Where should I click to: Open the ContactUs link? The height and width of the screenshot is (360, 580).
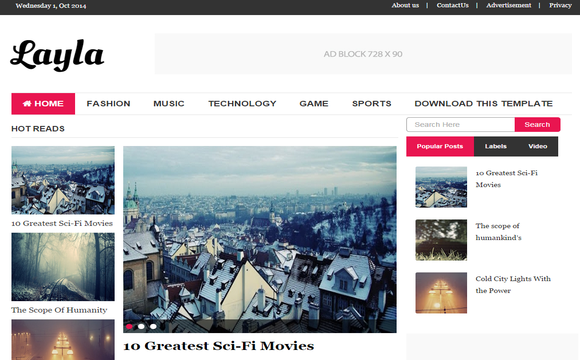point(452,5)
